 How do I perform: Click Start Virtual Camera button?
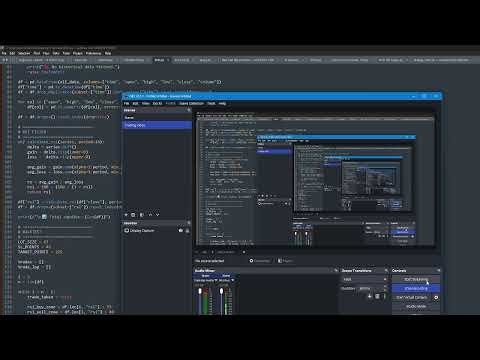pyautogui.click(x=412, y=297)
